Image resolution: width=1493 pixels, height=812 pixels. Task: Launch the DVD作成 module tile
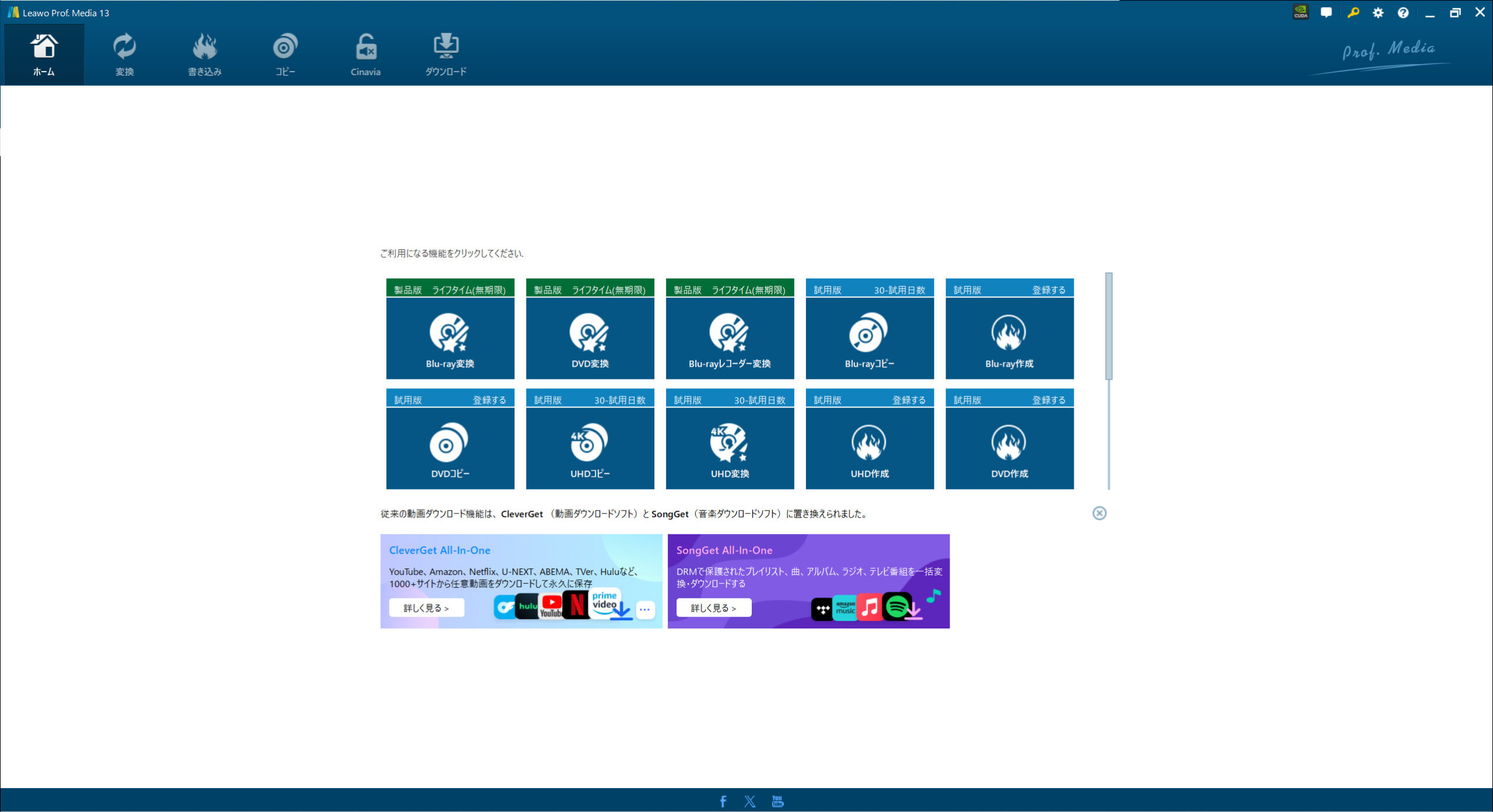tap(1010, 448)
